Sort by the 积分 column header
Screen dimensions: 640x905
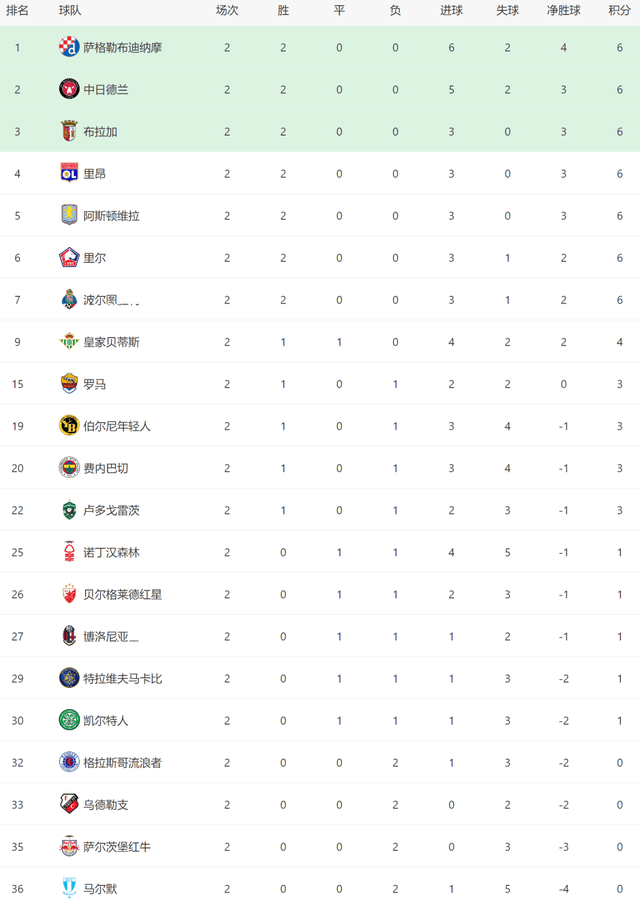(x=619, y=10)
